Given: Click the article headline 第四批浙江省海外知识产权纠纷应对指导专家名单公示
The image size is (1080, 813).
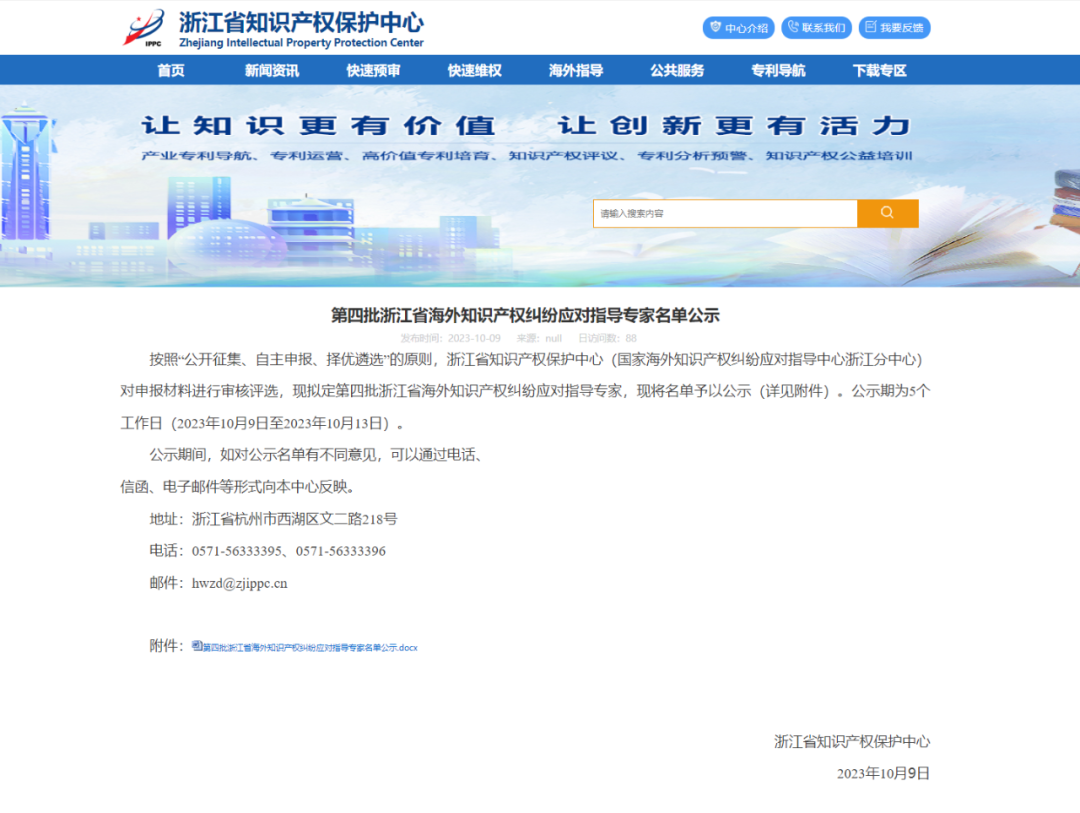Looking at the screenshot, I should (x=525, y=316).
